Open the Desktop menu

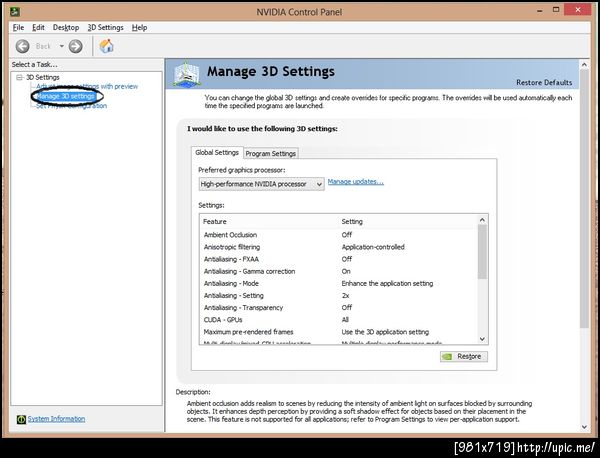(66, 28)
